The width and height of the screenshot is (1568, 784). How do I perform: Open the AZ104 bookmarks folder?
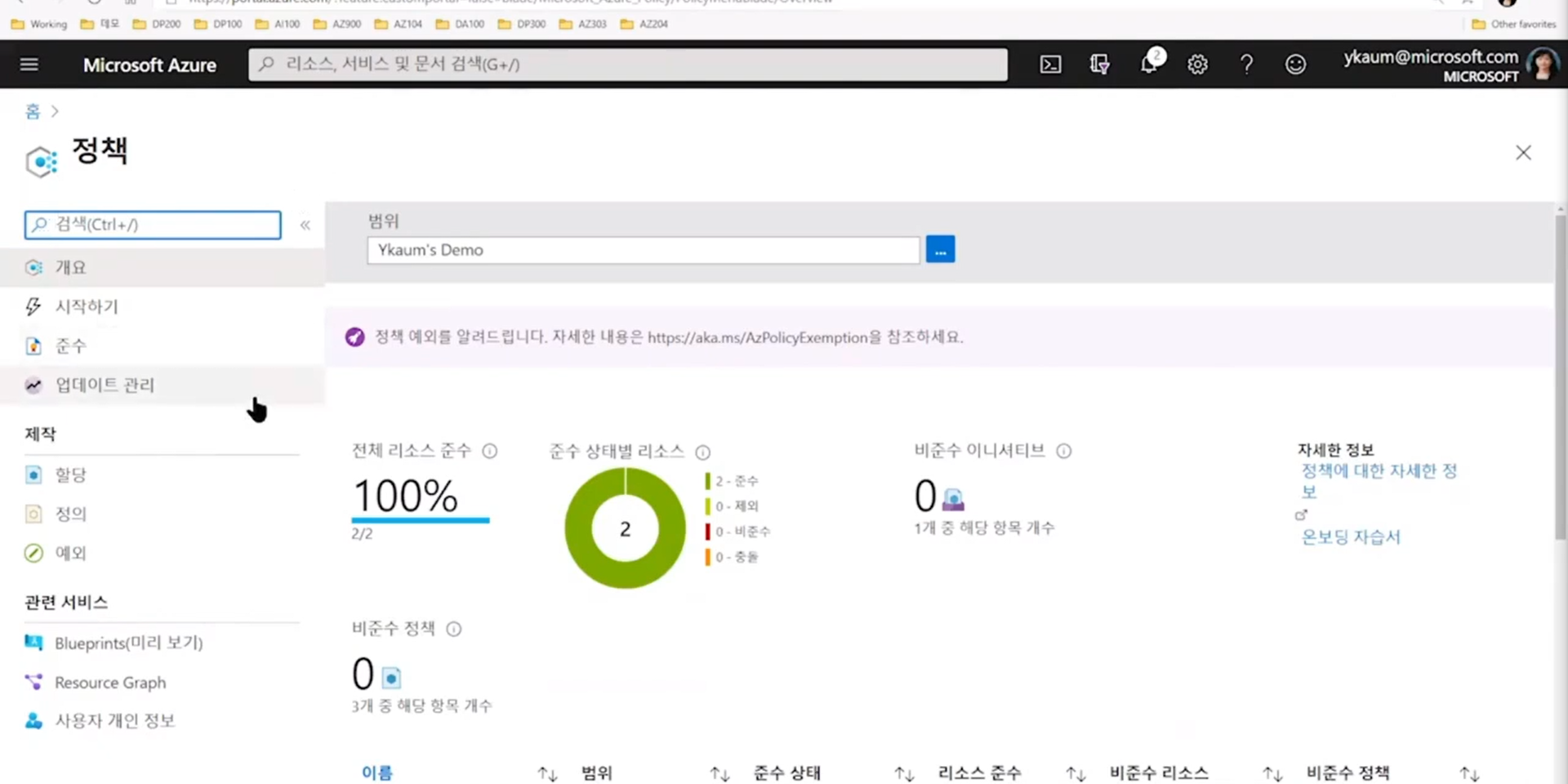click(x=399, y=24)
